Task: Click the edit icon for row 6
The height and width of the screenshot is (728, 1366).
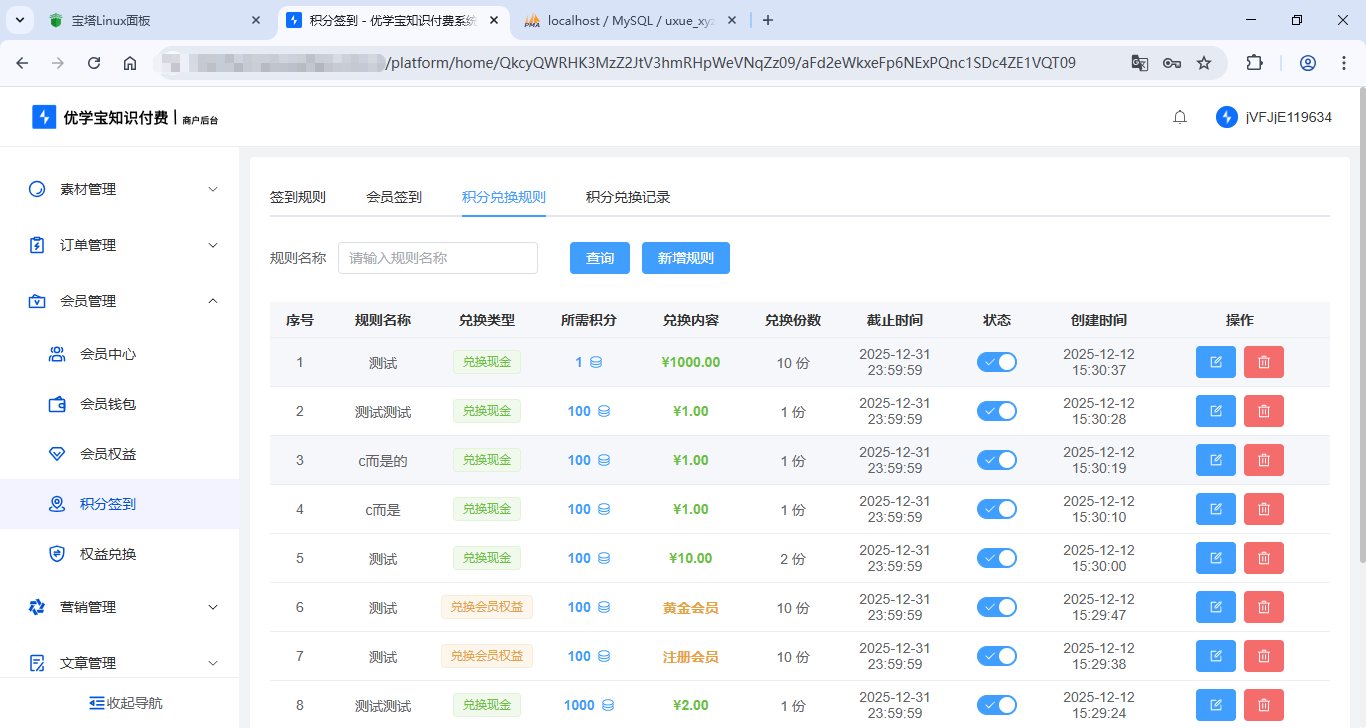Action: pos(1215,607)
